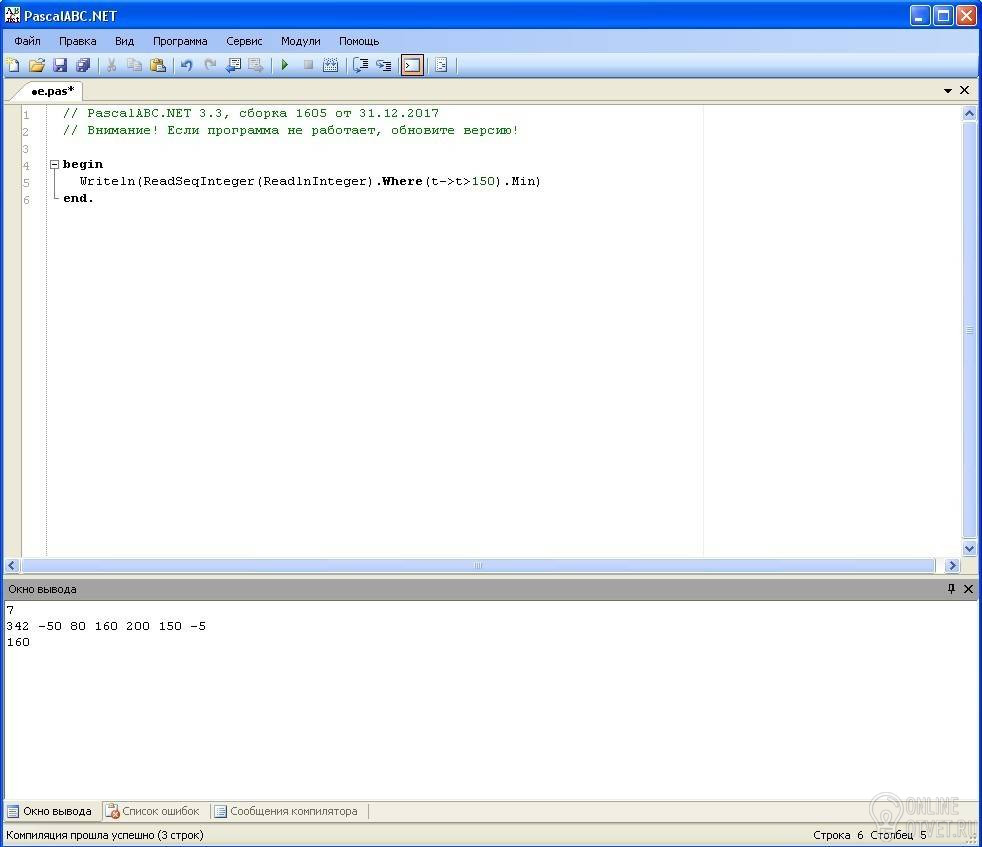The image size is (982, 847).
Task: Paste from clipboard using toolbar icon
Action: tap(158, 65)
